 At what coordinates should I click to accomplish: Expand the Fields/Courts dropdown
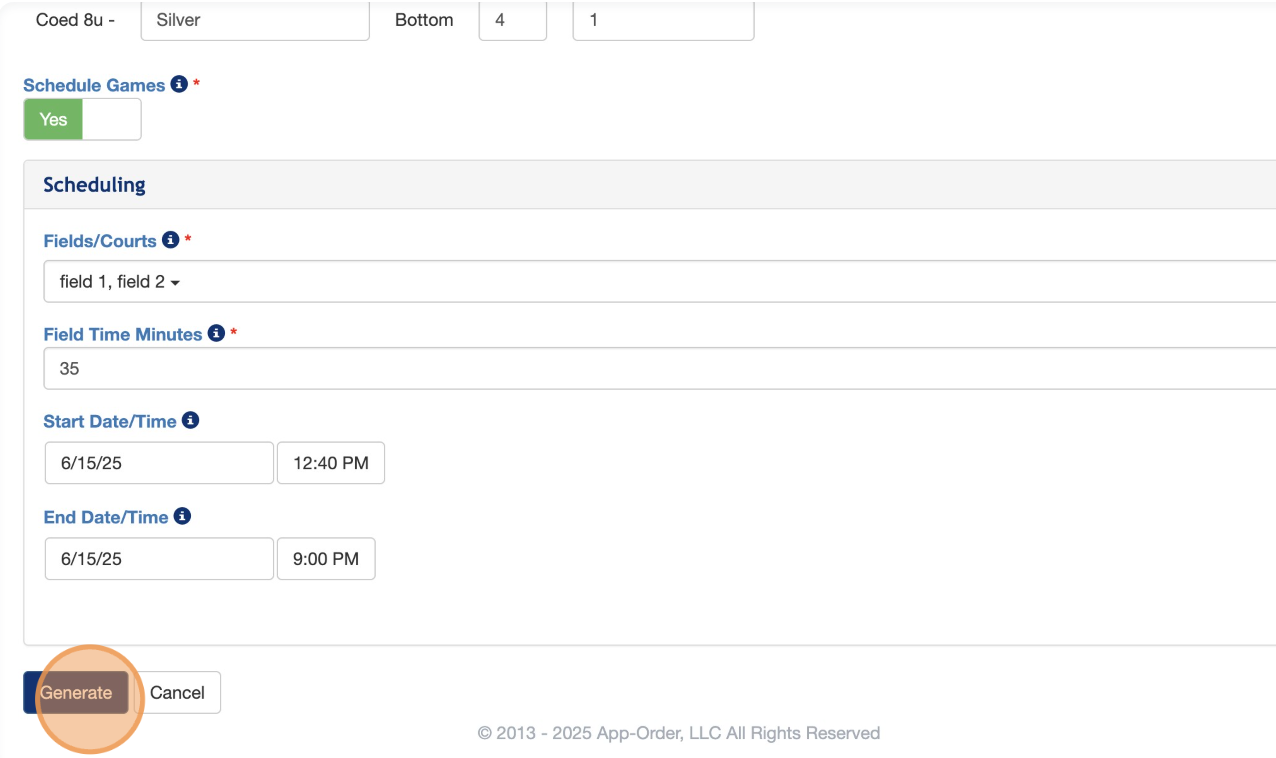[x=660, y=282]
